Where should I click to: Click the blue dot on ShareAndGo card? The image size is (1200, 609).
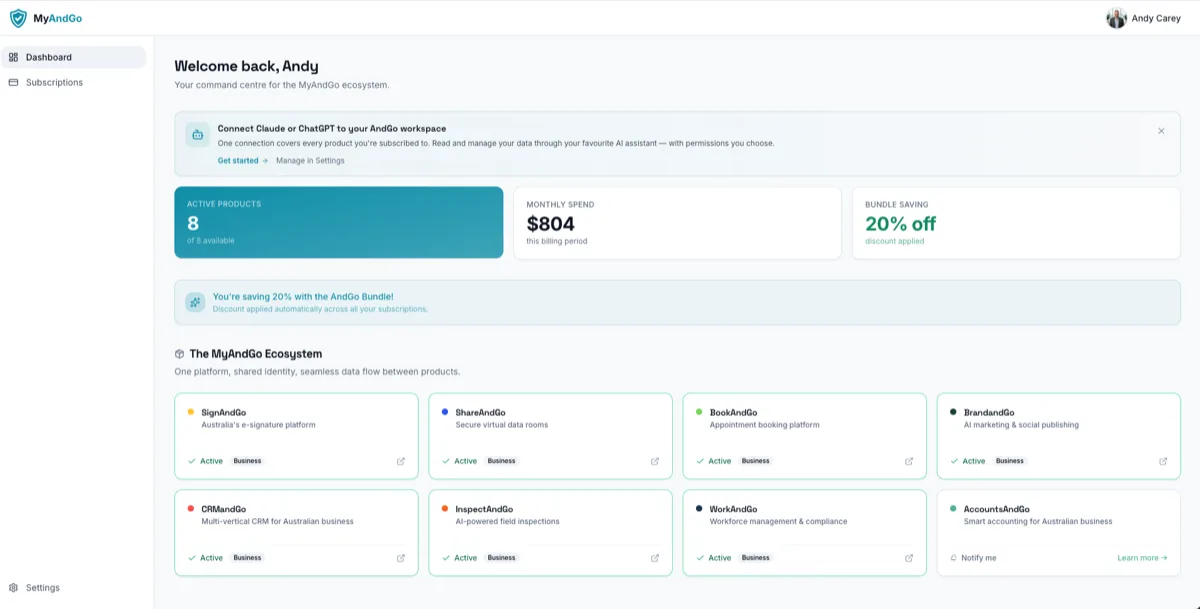pos(445,412)
